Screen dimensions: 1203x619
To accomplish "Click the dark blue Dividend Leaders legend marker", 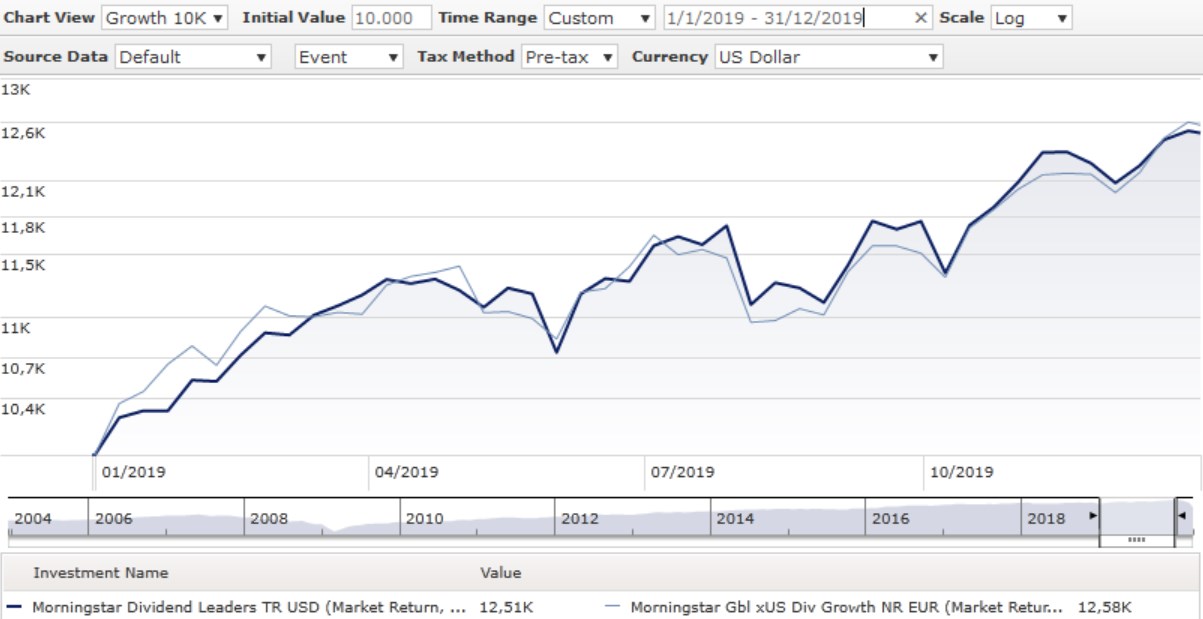I will click(x=14, y=606).
